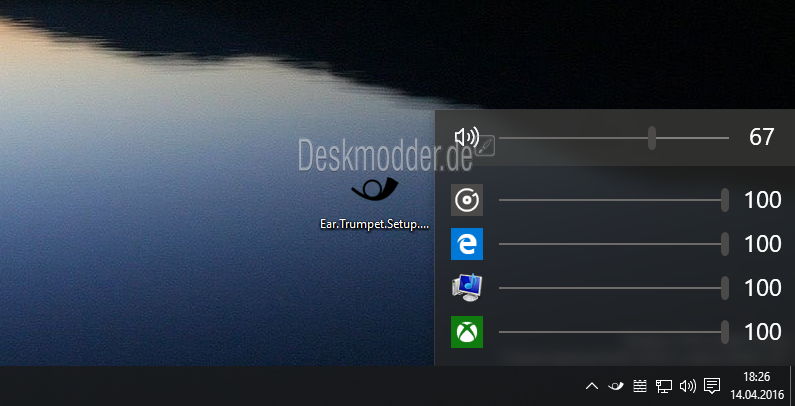Click the Groove Music app icon
795x406 pixels.
[x=466, y=200]
